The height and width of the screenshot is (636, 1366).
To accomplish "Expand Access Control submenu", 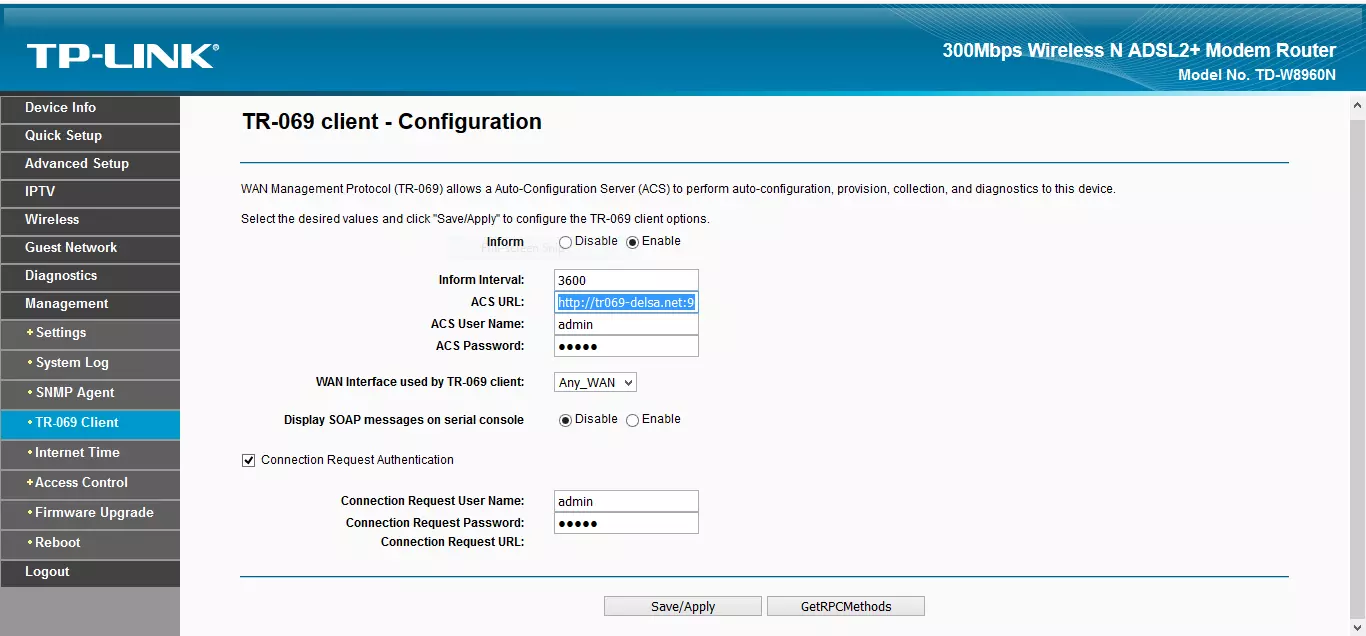I will tap(90, 484).
